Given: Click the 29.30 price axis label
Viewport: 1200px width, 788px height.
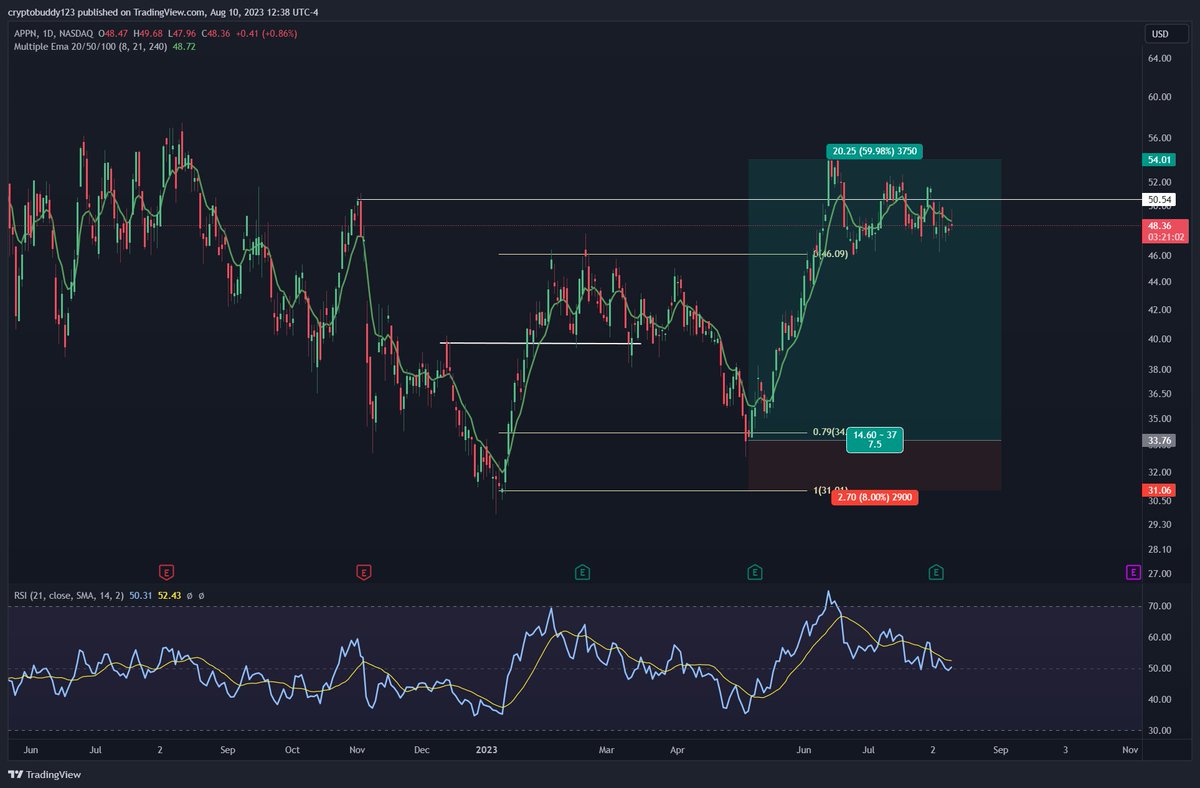Looking at the screenshot, I should pyautogui.click(x=1159, y=524).
